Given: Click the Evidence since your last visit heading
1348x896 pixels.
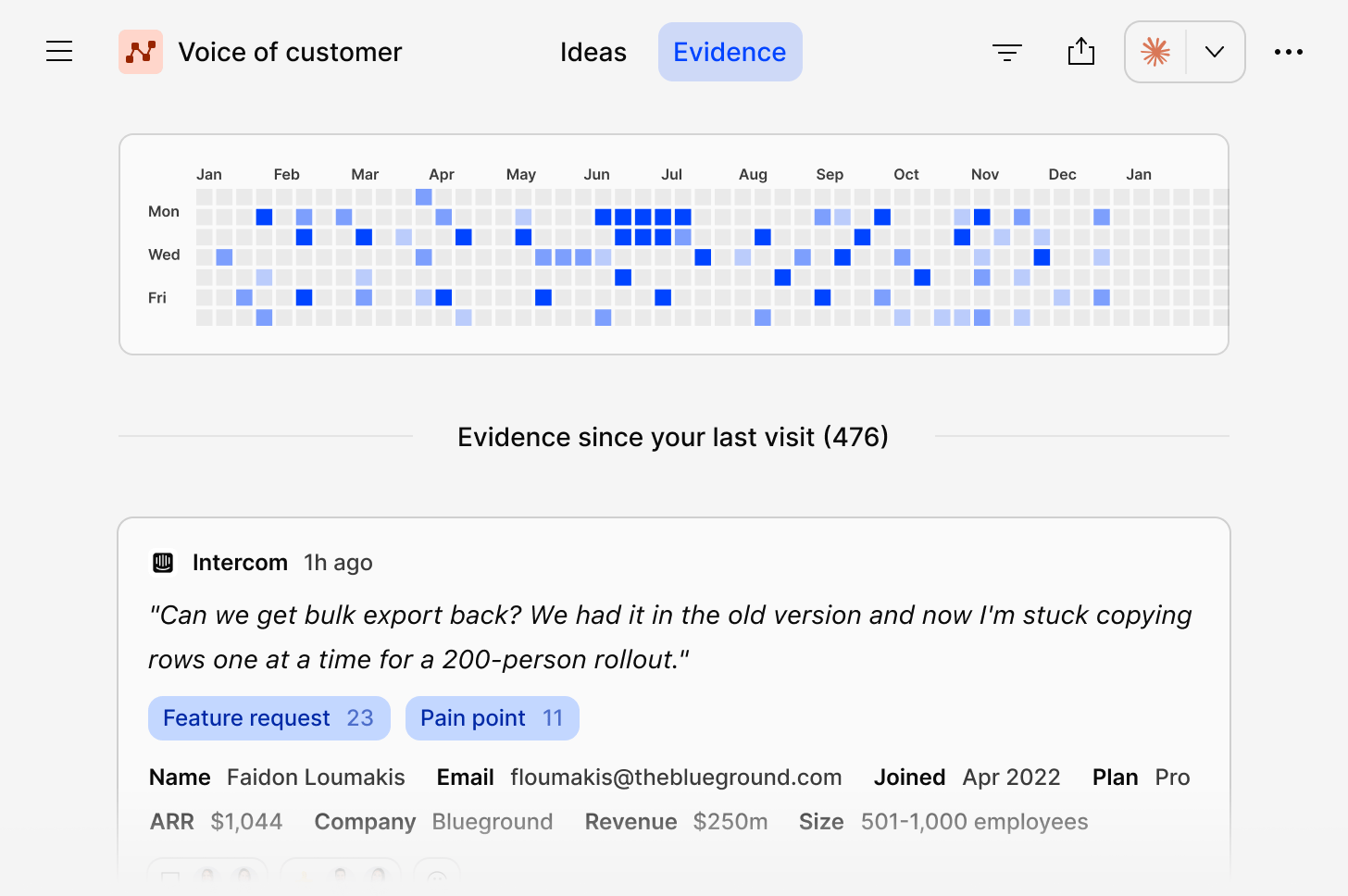Looking at the screenshot, I should 673,437.
